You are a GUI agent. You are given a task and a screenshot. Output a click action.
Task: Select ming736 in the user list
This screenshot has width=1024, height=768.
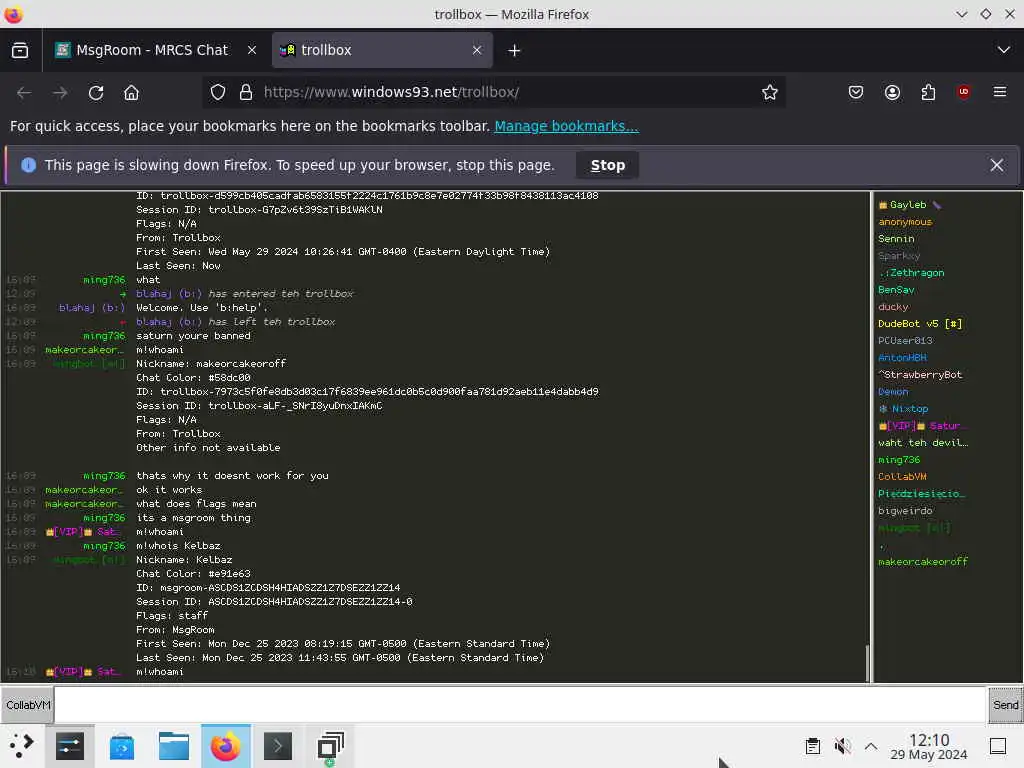(899, 460)
